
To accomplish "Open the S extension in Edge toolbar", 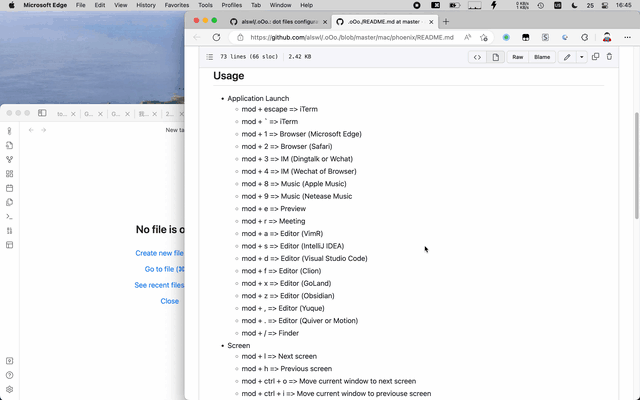I will [545, 38].
